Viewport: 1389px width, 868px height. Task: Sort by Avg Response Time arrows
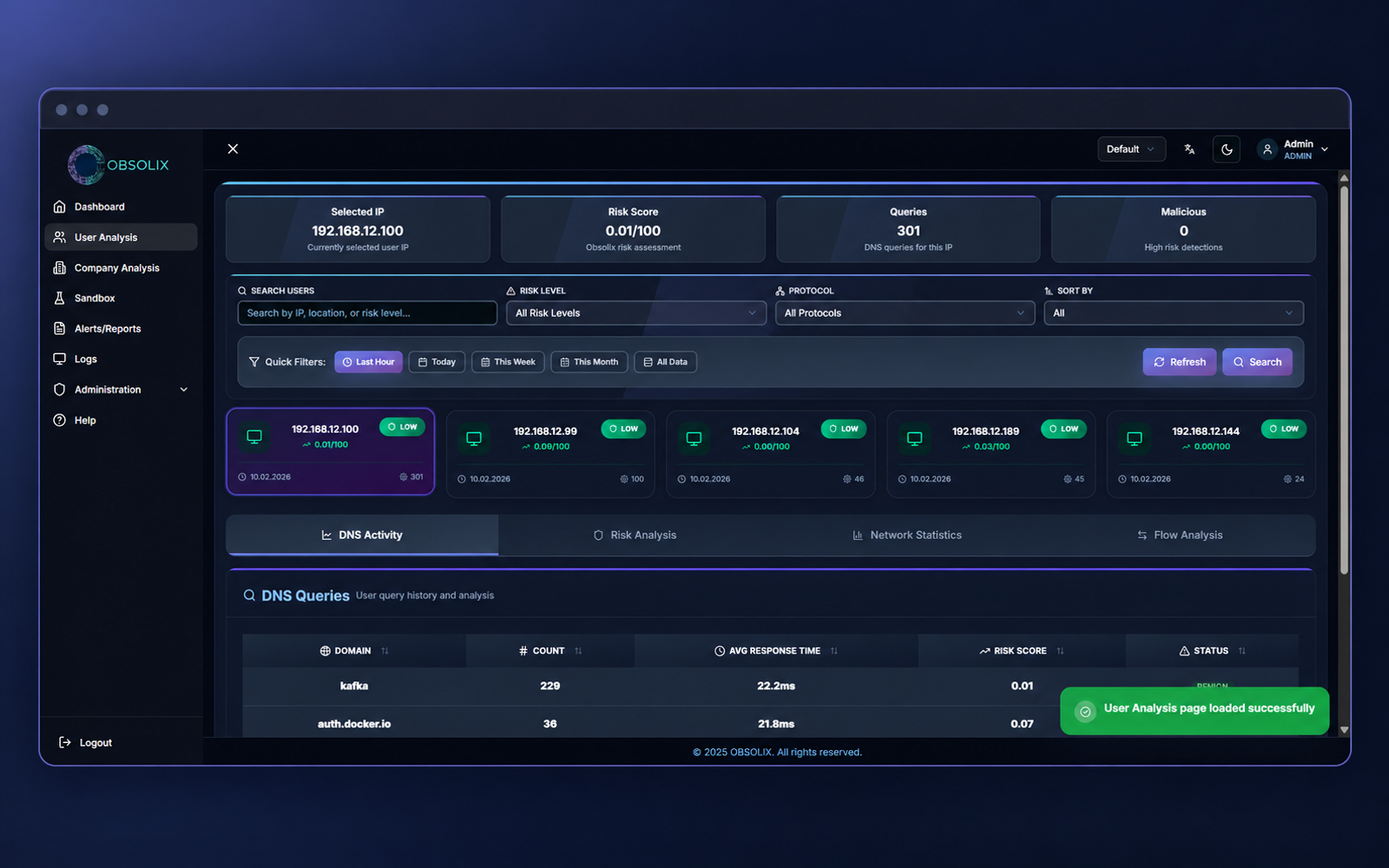834,651
